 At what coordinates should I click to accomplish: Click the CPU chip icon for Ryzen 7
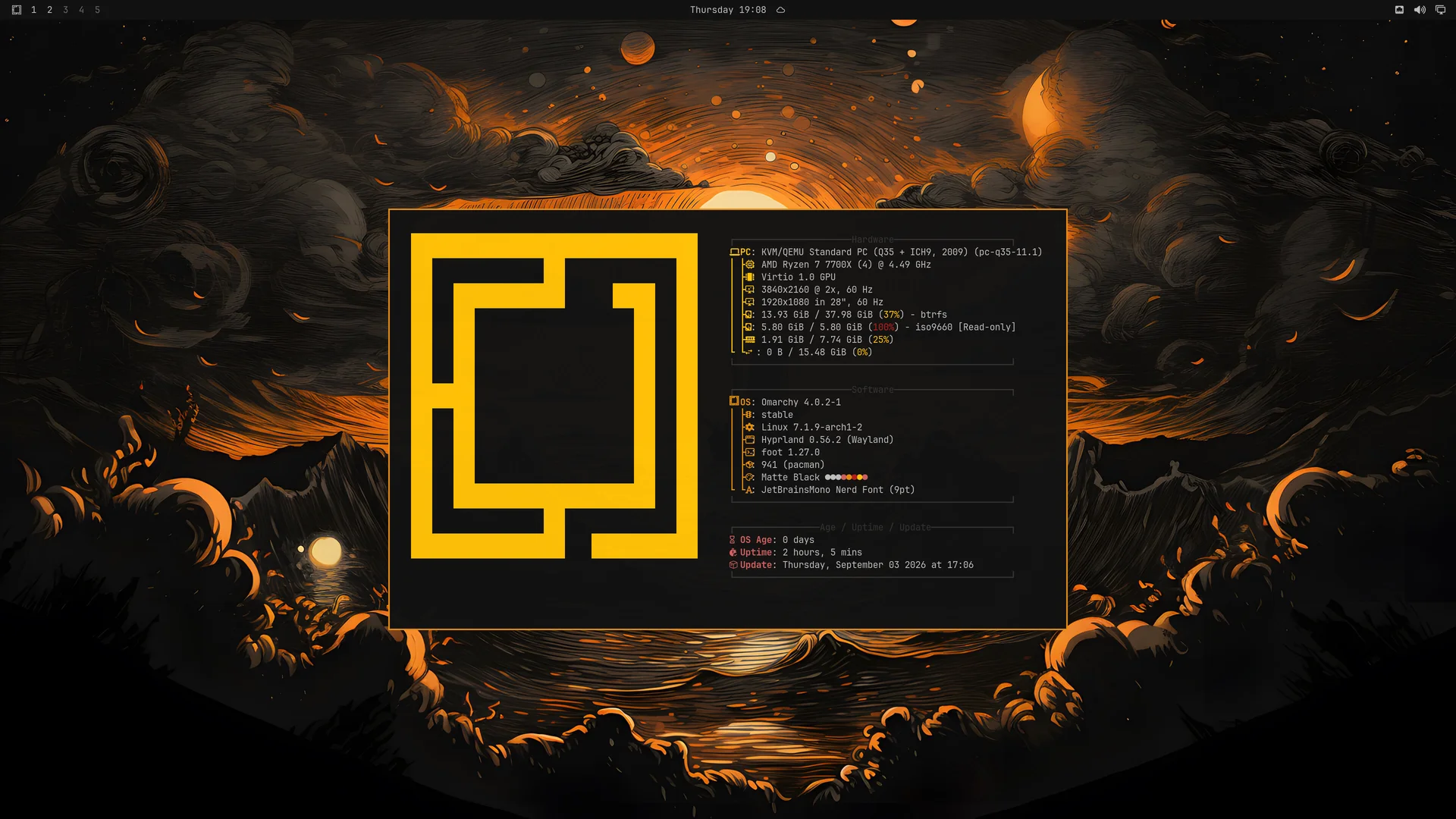coord(749,265)
